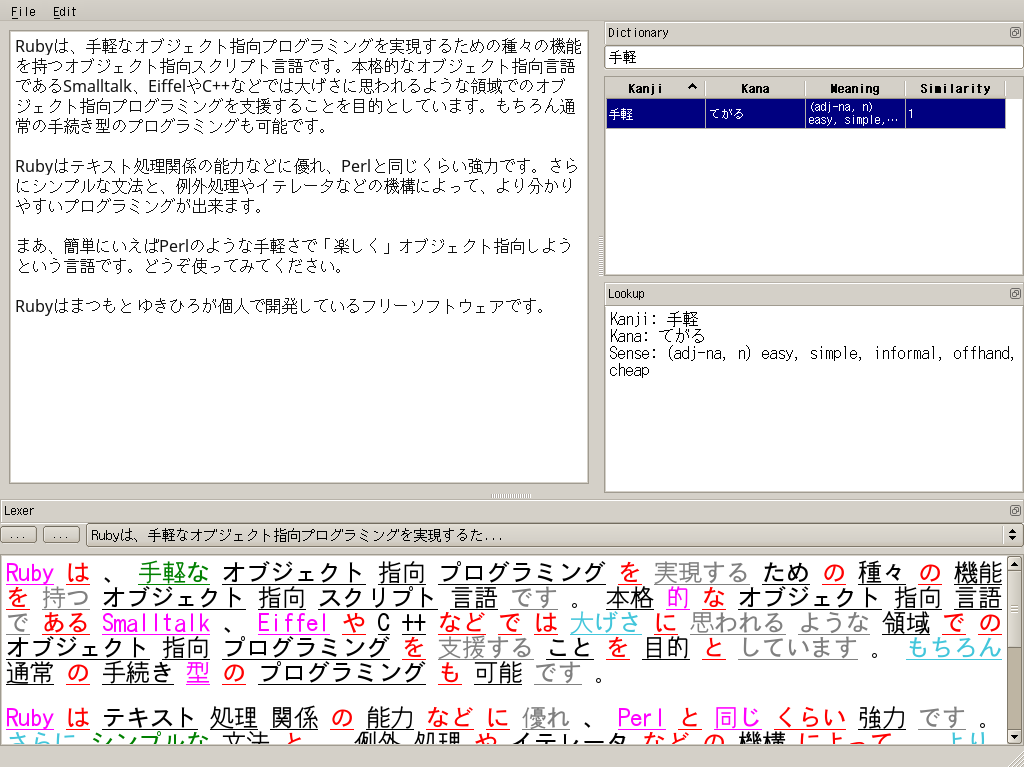
Task: Select the token 強力 in the Lexer
Action: pos(882,718)
